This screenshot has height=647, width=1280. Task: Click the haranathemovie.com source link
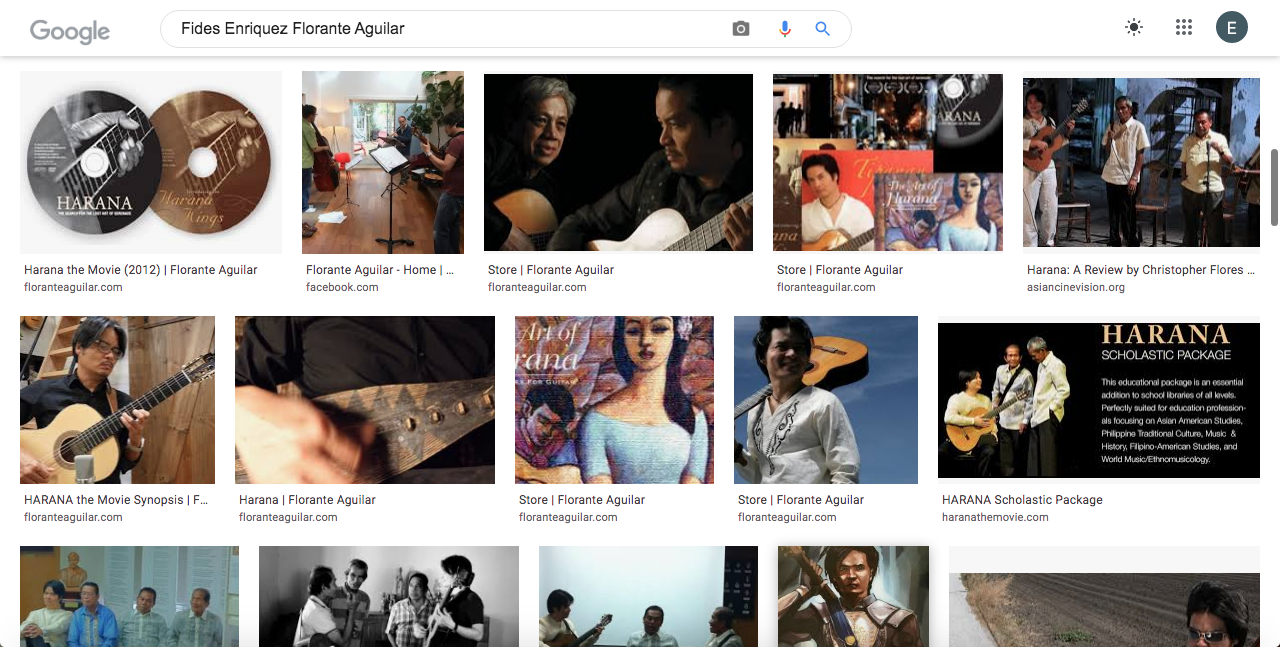click(994, 517)
